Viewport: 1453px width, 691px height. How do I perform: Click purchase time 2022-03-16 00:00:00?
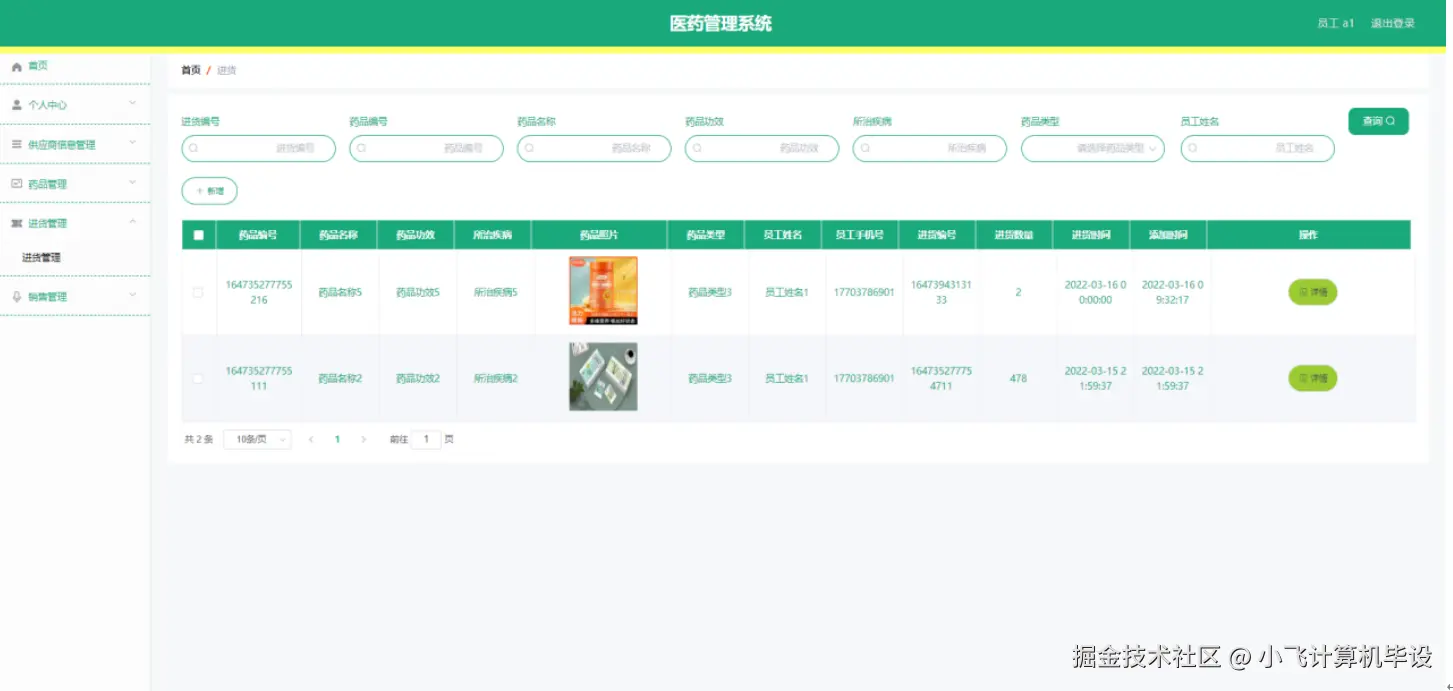point(1095,292)
